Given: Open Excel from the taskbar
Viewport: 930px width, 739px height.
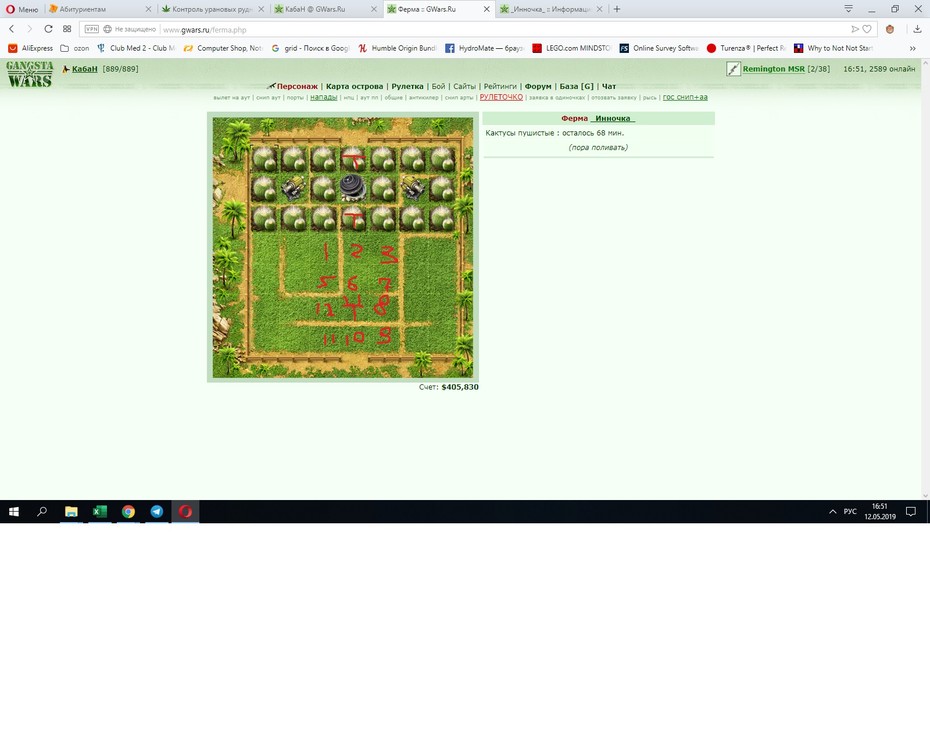Looking at the screenshot, I should (x=100, y=511).
